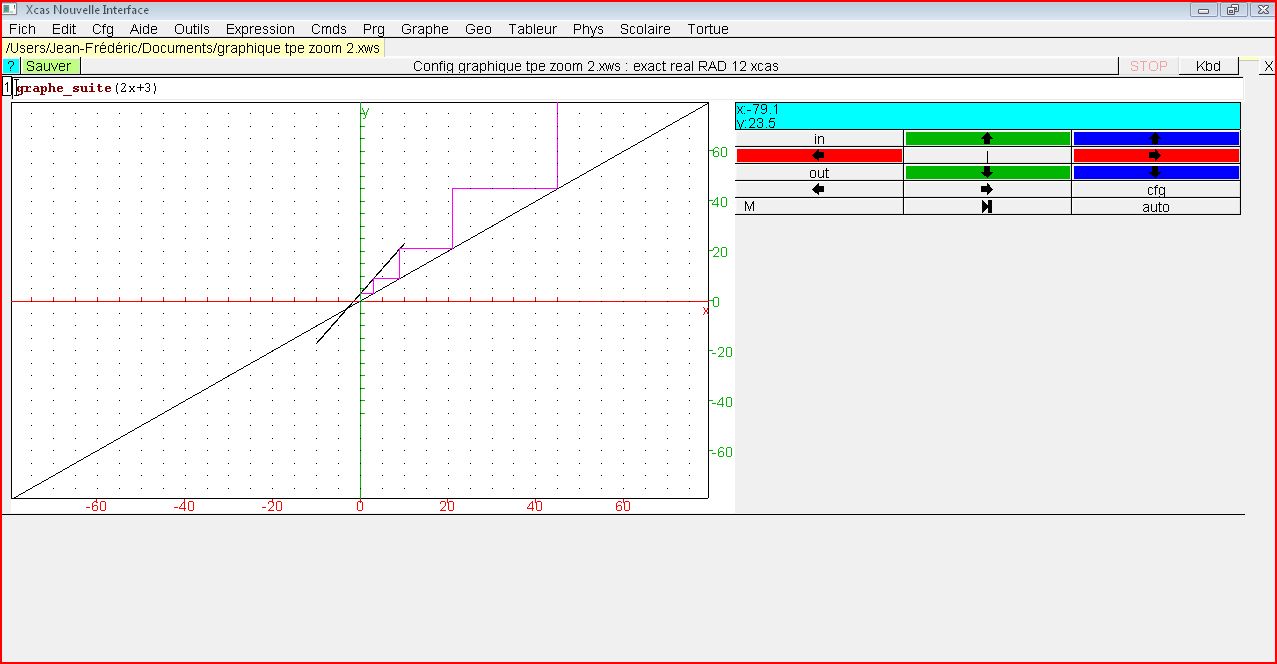Click the blue up arrow button
The width and height of the screenshot is (1277, 664).
[x=1156, y=139]
